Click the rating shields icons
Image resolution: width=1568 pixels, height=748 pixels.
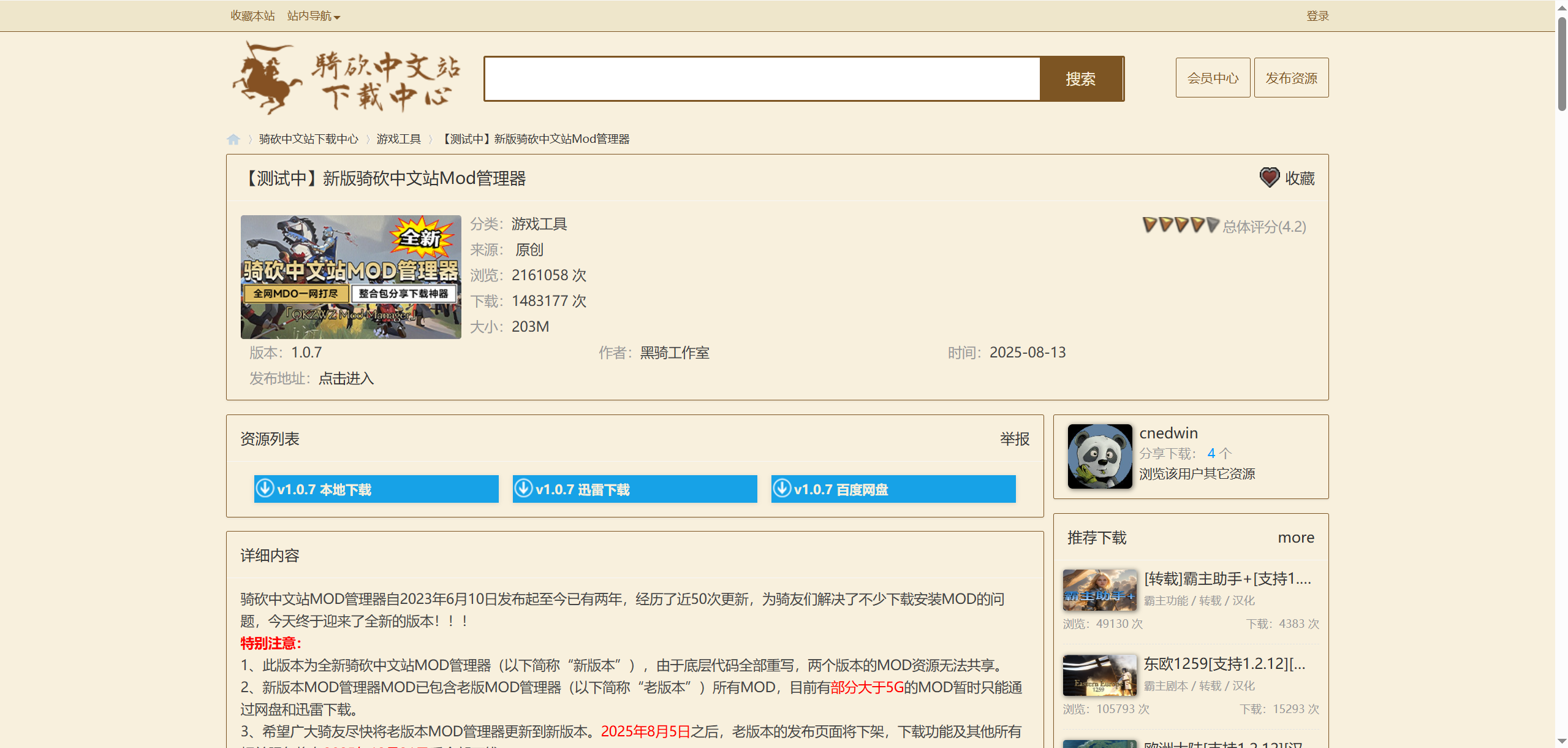[1180, 225]
